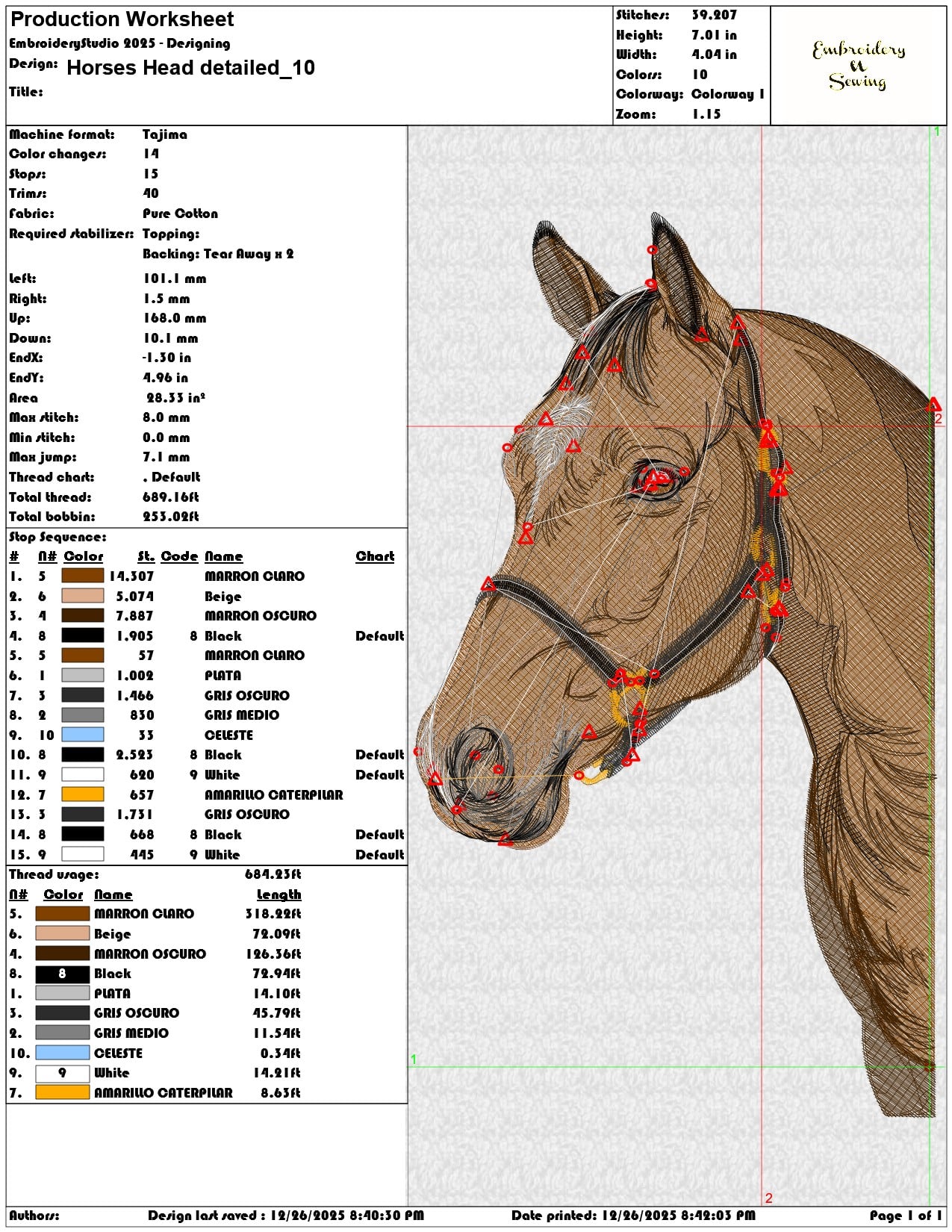Select stop 3 MARRON OSCURO color swatch
This screenshot has height=1232, width=952.
[x=82, y=615]
